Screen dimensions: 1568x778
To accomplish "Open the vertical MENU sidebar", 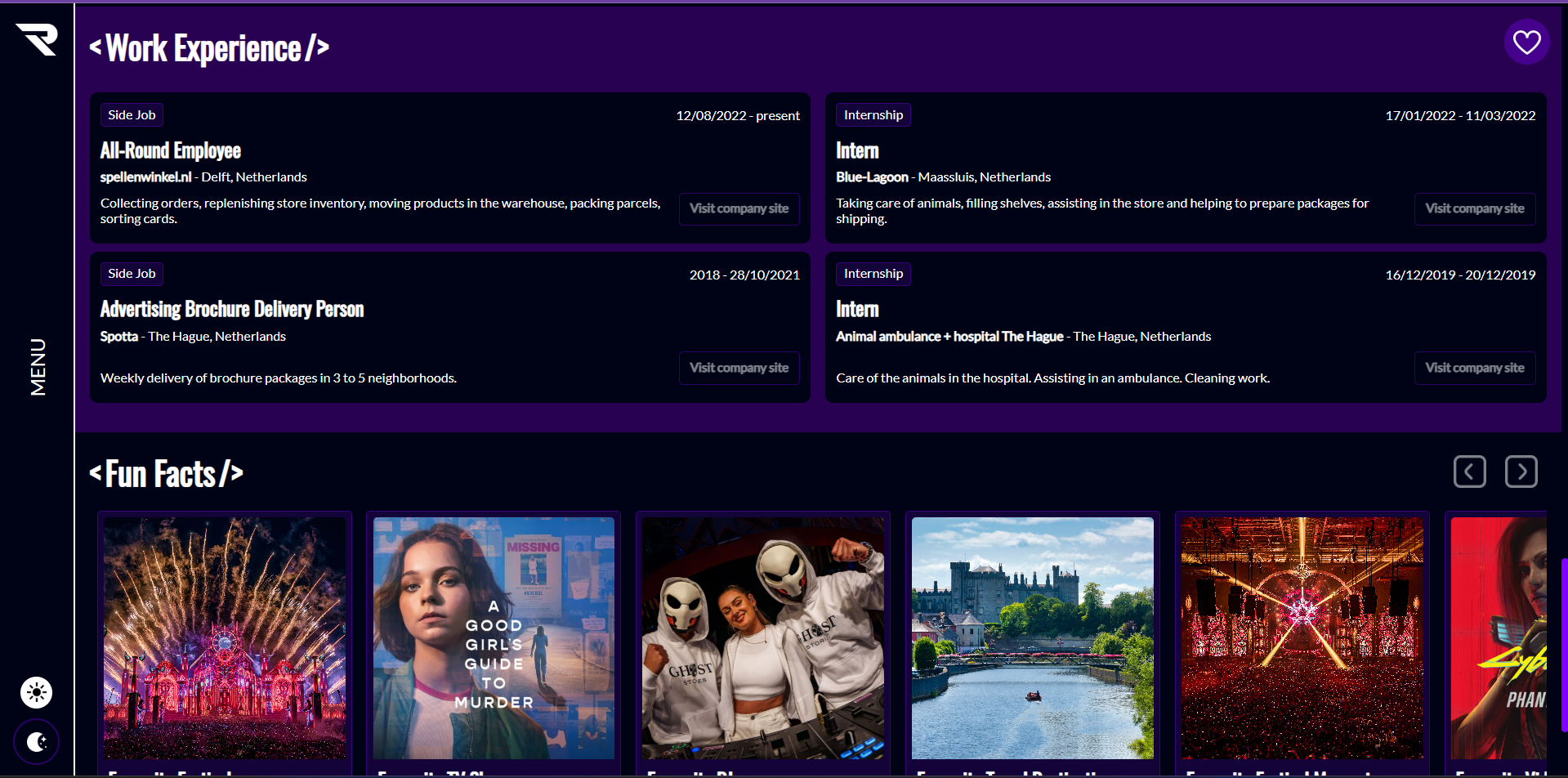I will tap(38, 367).
